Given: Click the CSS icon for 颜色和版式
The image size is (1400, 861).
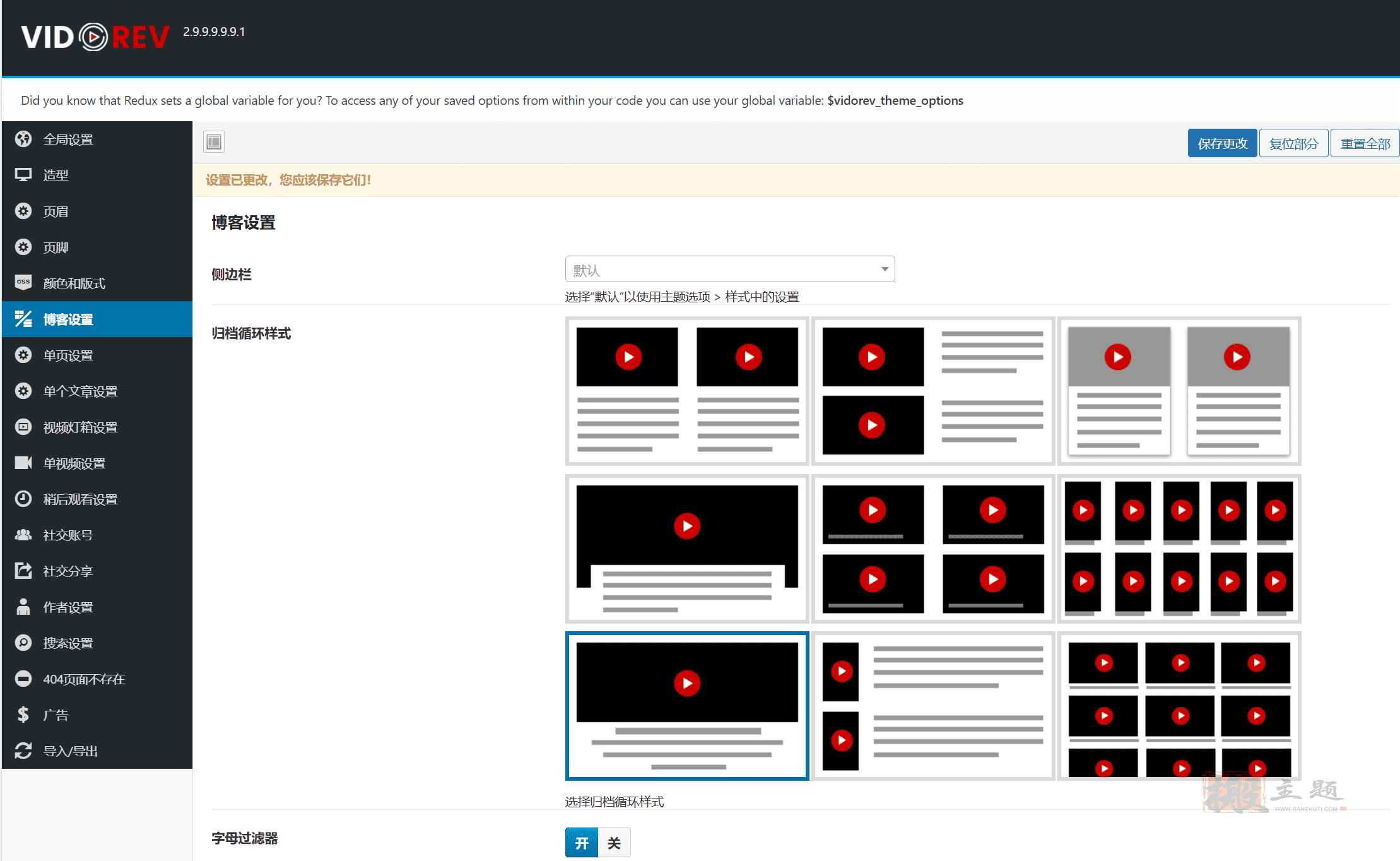Looking at the screenshot, I should [x=23, y=283].
